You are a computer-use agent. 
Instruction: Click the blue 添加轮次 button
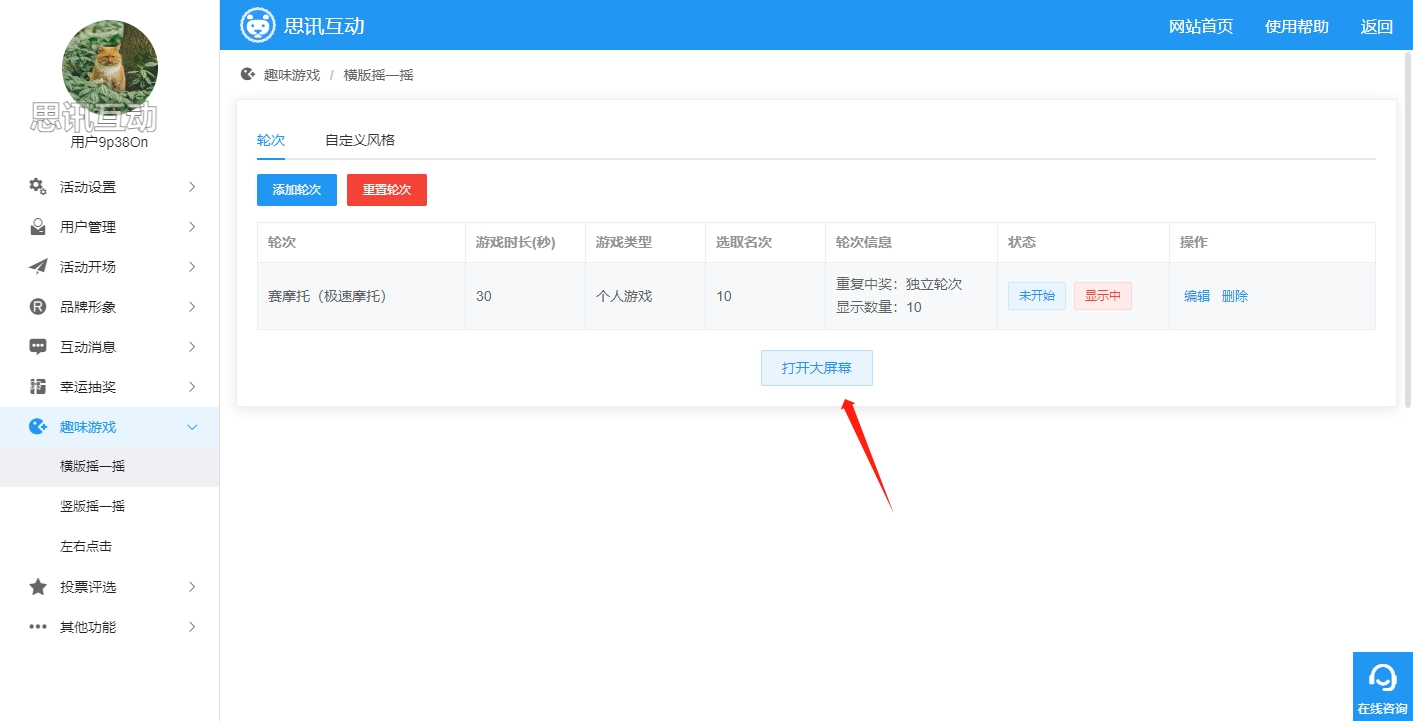(297, 190)
